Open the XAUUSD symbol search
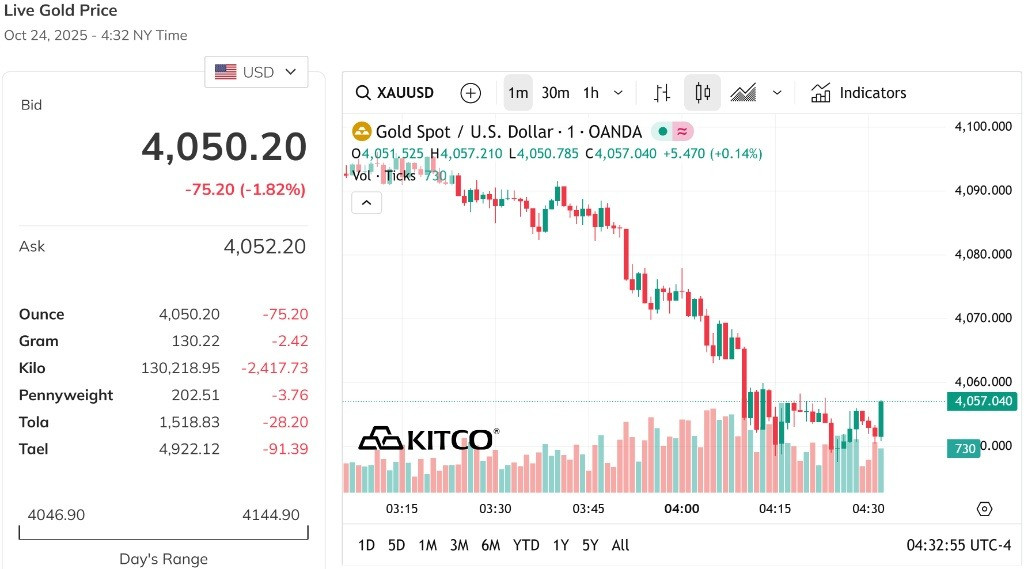1024x569 pixels. (x=394, y=93)
